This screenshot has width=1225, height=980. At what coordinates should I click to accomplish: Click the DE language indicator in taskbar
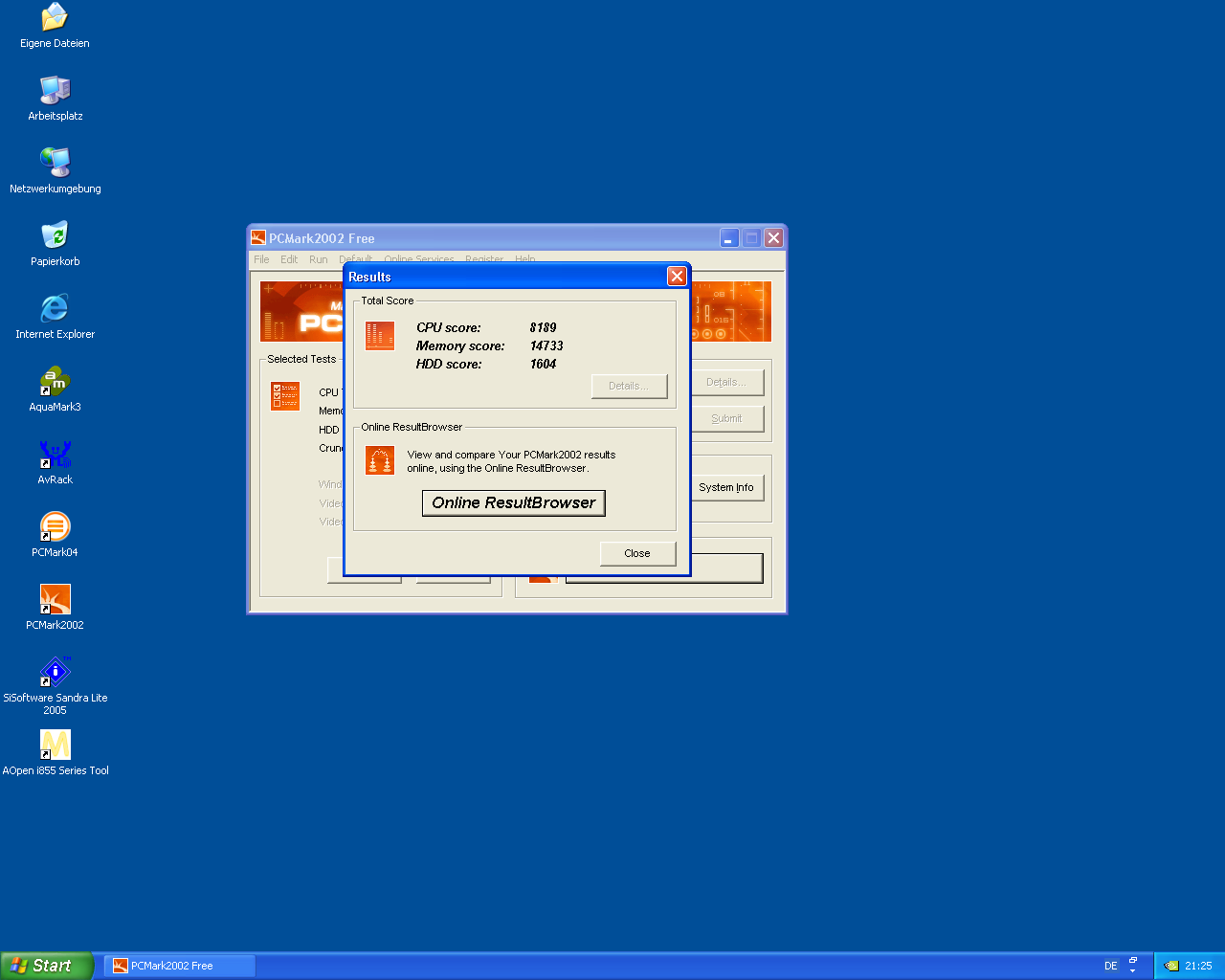[x=1110, y=966]
